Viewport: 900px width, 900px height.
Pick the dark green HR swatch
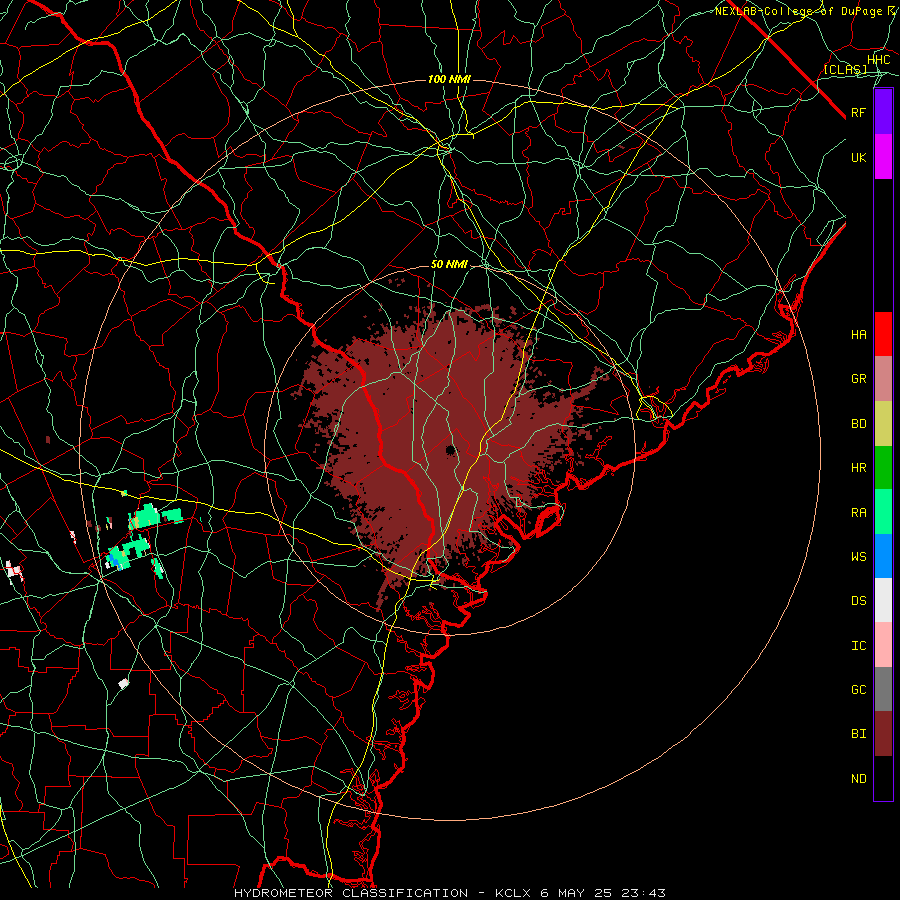coord(883,468)
